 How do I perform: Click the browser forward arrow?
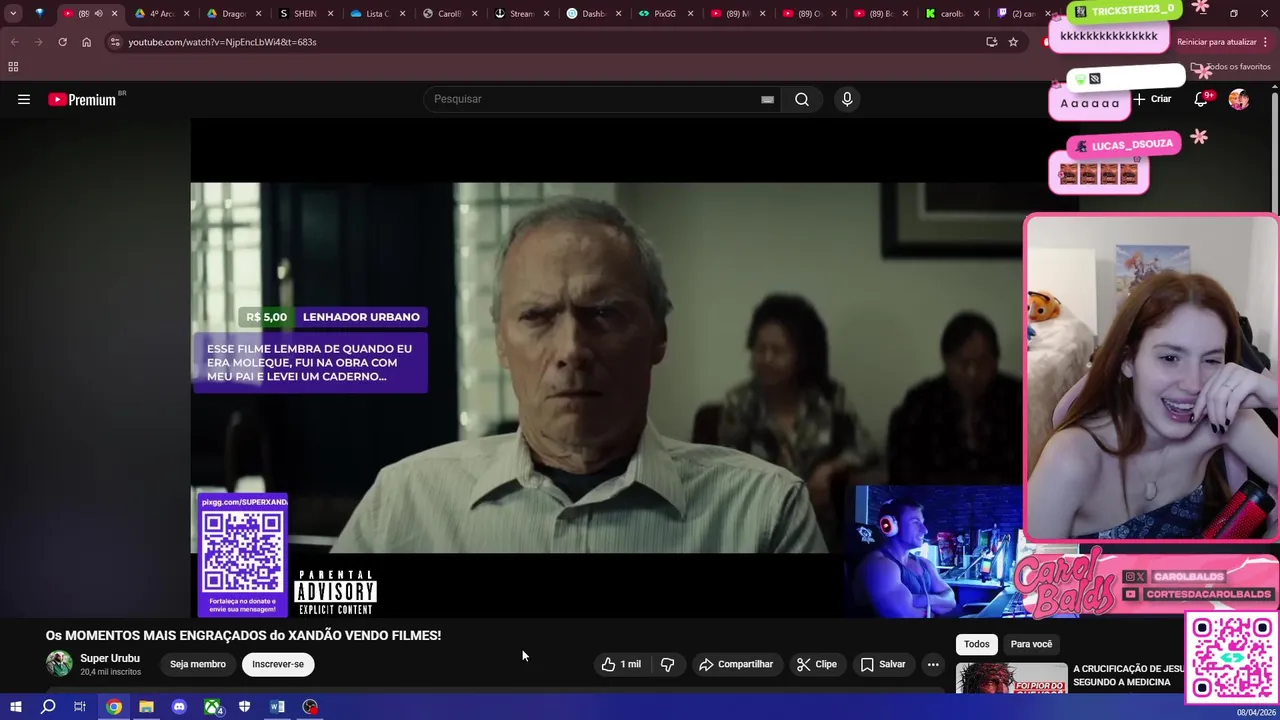(x=38, y=42)
